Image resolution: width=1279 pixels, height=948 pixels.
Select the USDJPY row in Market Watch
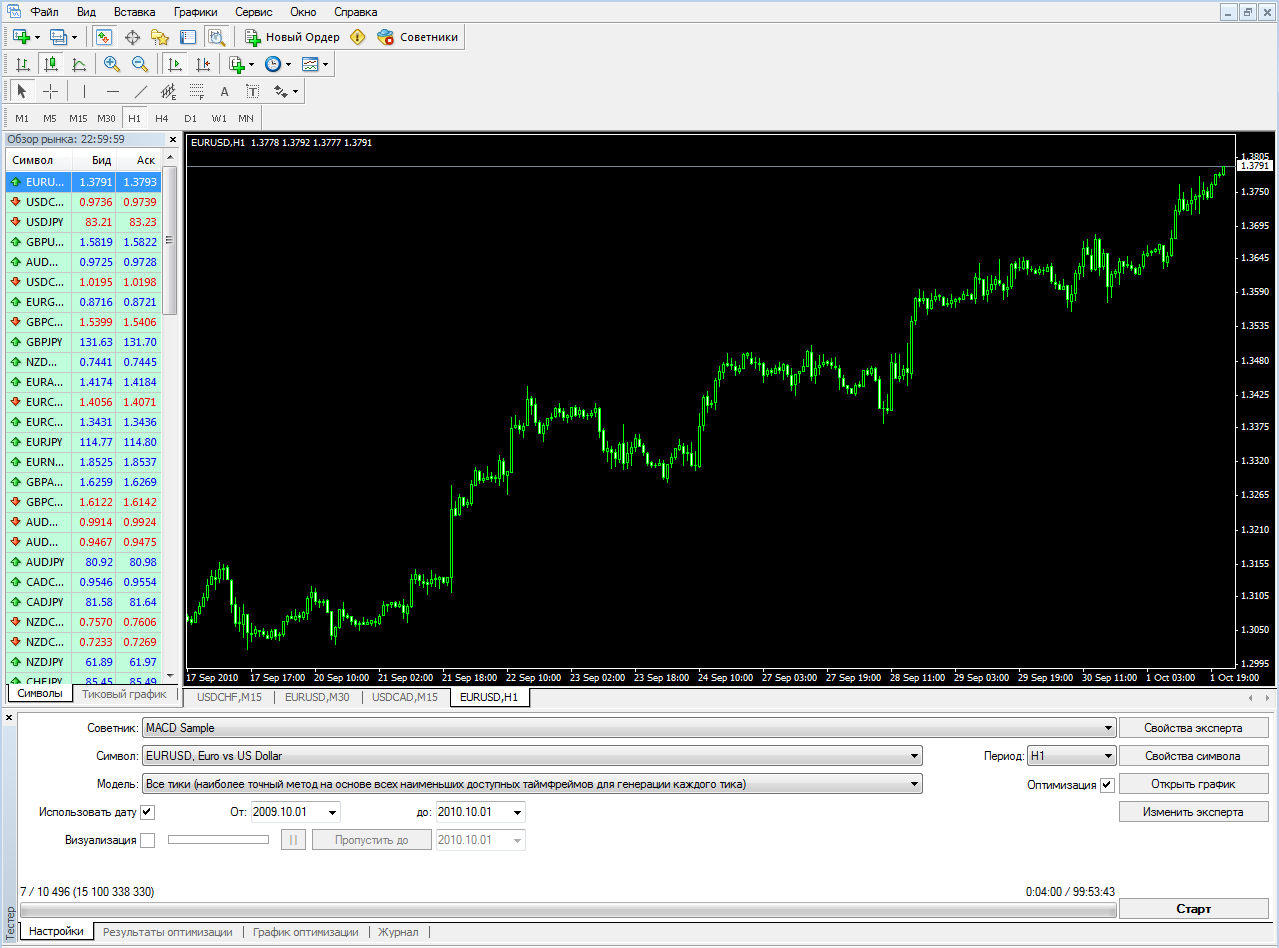pos(83,222)
